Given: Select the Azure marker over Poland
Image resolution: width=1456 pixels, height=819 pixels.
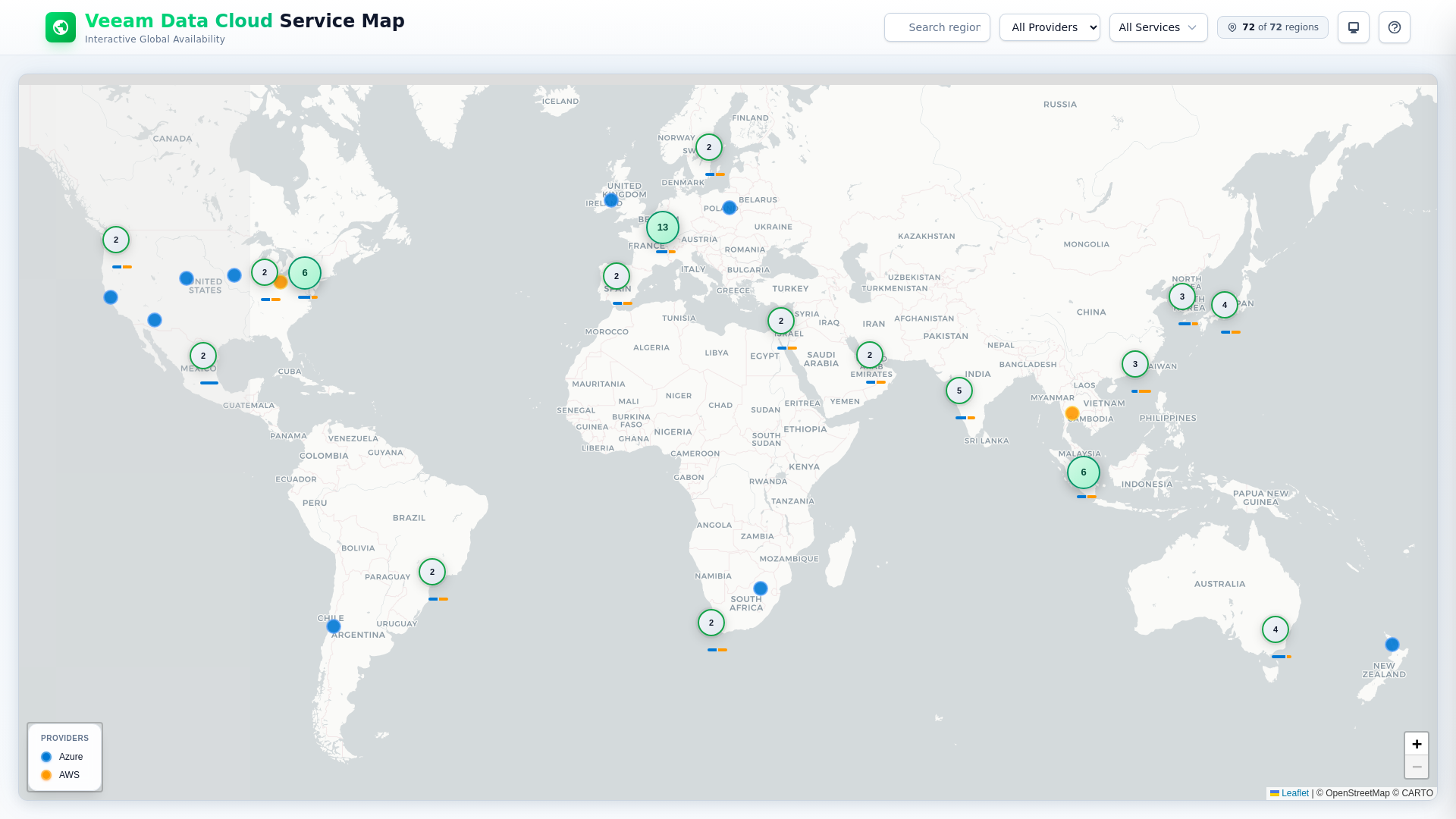Looking at the screenshot, I should pyautogui.click(x=730, y=208).
